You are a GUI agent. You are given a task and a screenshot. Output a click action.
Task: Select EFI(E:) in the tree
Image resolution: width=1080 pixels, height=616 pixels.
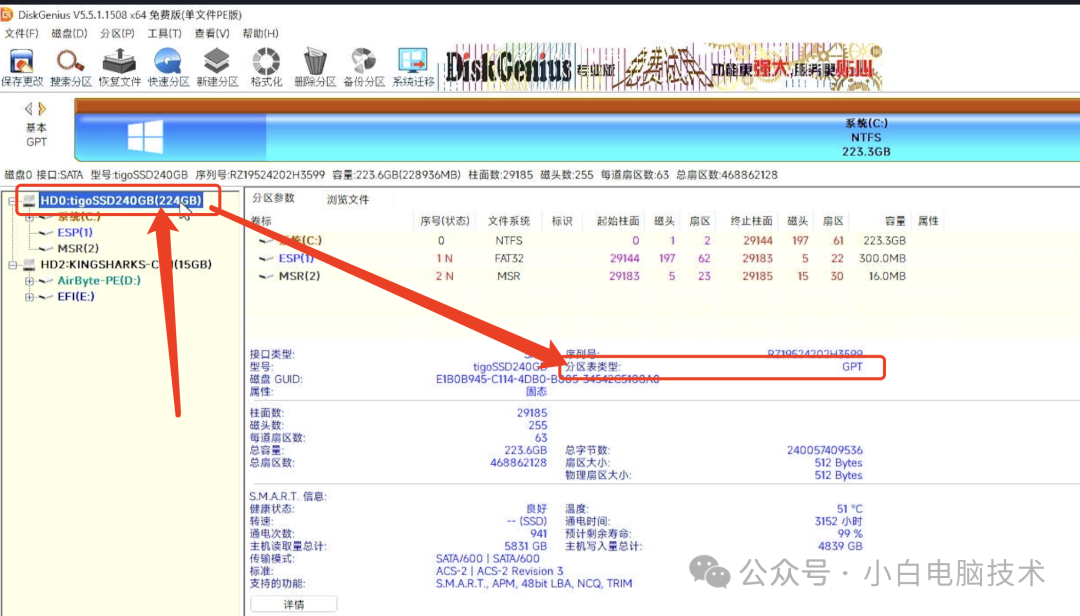pyautogui.click(x=76, y=296)
